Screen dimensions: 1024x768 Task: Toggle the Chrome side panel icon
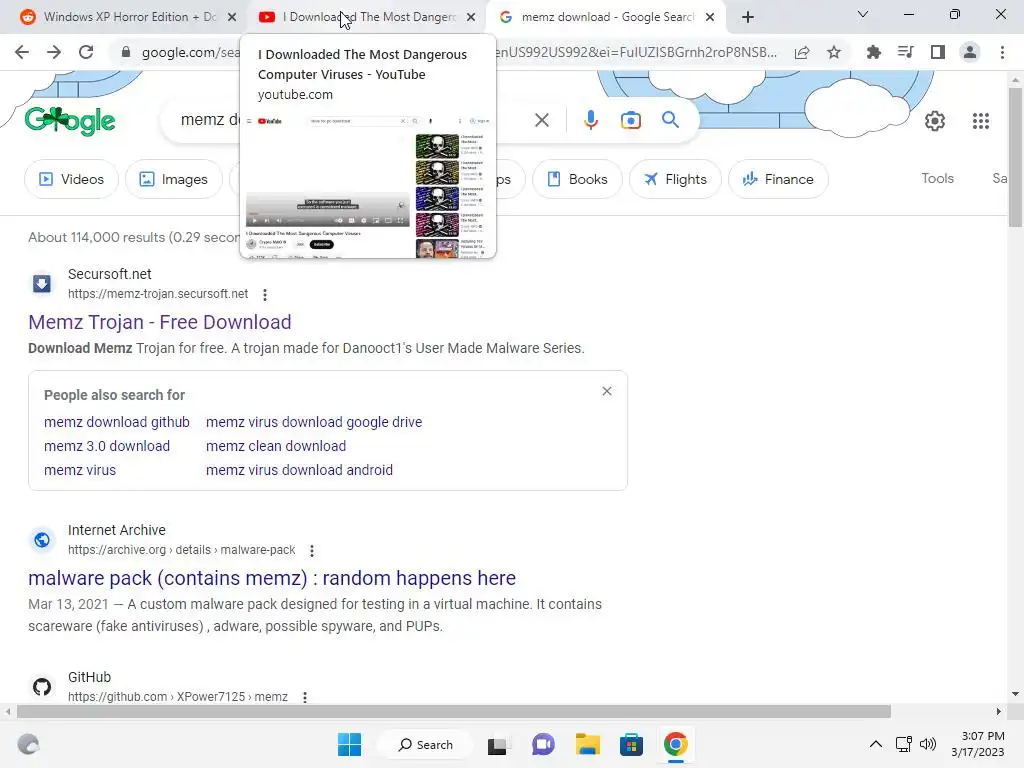(938, 52)
